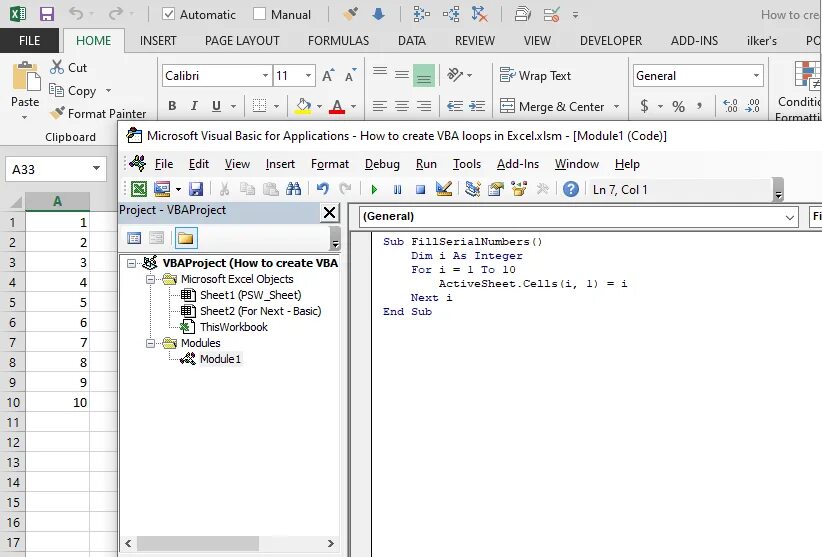Apply the yellow Fill Color swatch
This screenshot has width=822, height=557.
point(303,106)
